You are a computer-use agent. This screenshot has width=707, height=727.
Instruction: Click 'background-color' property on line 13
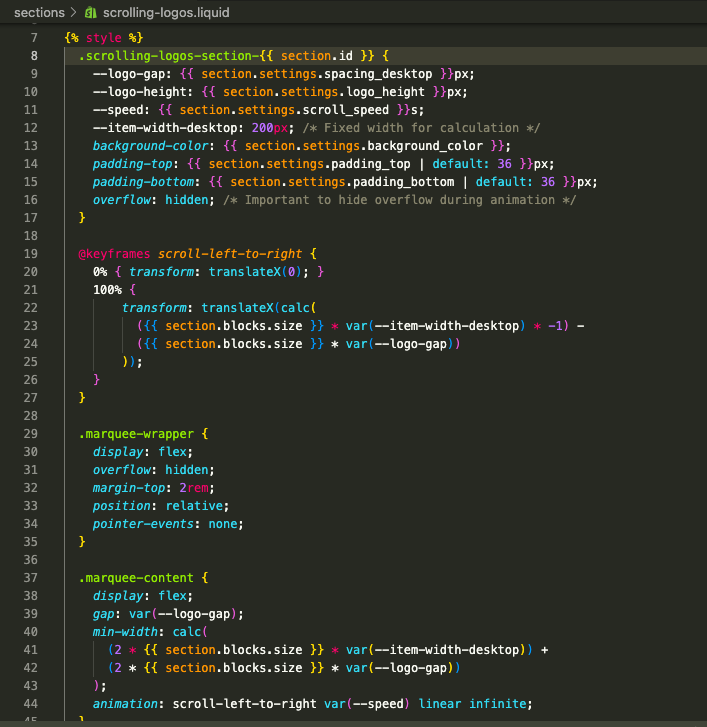tap(151, 146)
